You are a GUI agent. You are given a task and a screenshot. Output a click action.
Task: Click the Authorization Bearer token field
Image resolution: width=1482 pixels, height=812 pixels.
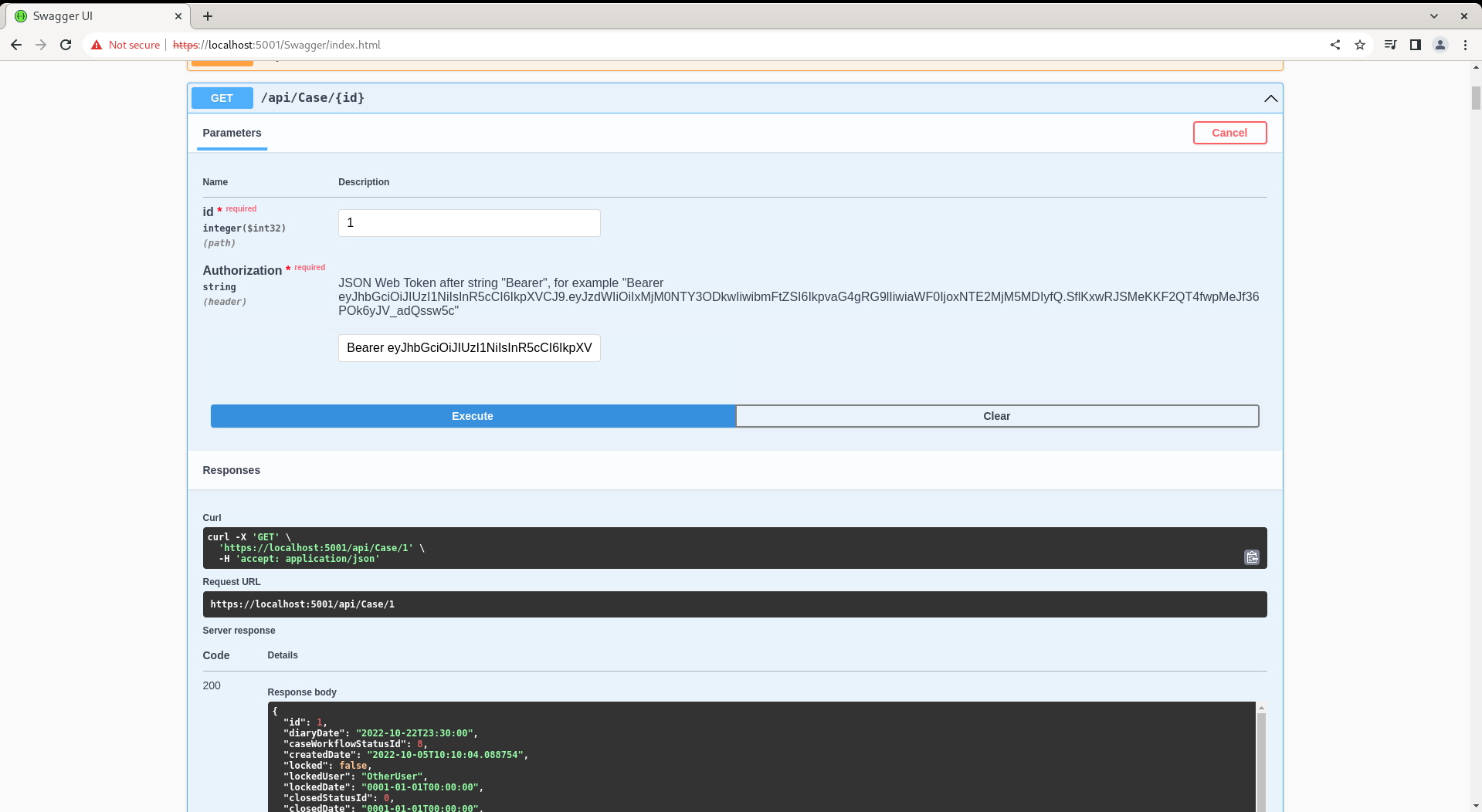coord(469,348)
